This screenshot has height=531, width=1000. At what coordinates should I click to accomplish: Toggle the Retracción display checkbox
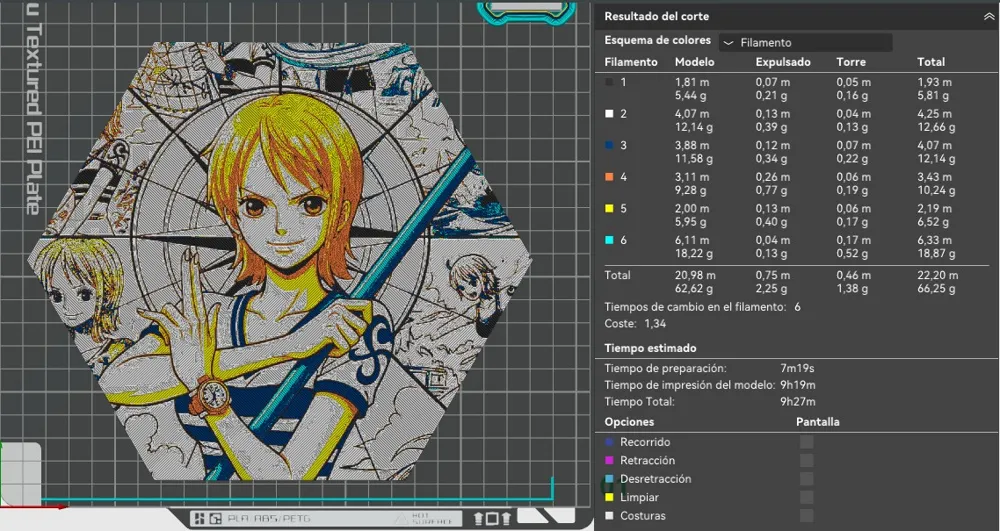[x=807, y=460]
